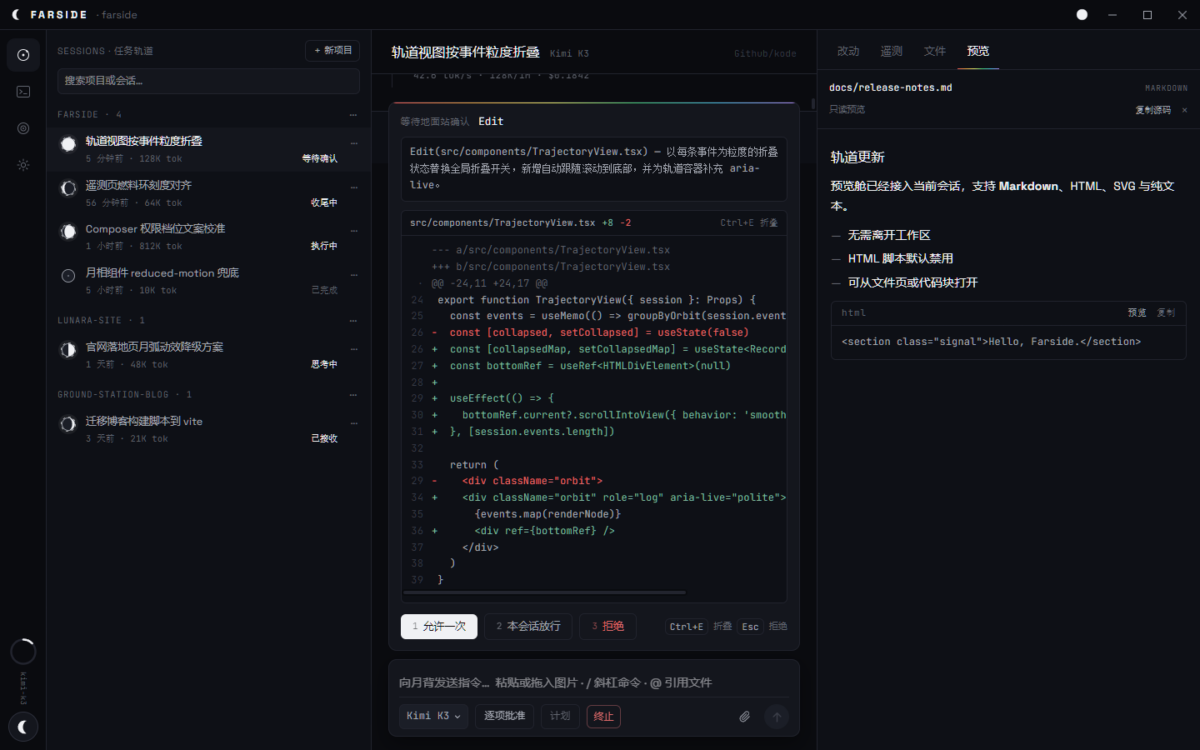1200x750 pixels.
Task: Click the 等待确认 status of first session
Action: (320, 158)
